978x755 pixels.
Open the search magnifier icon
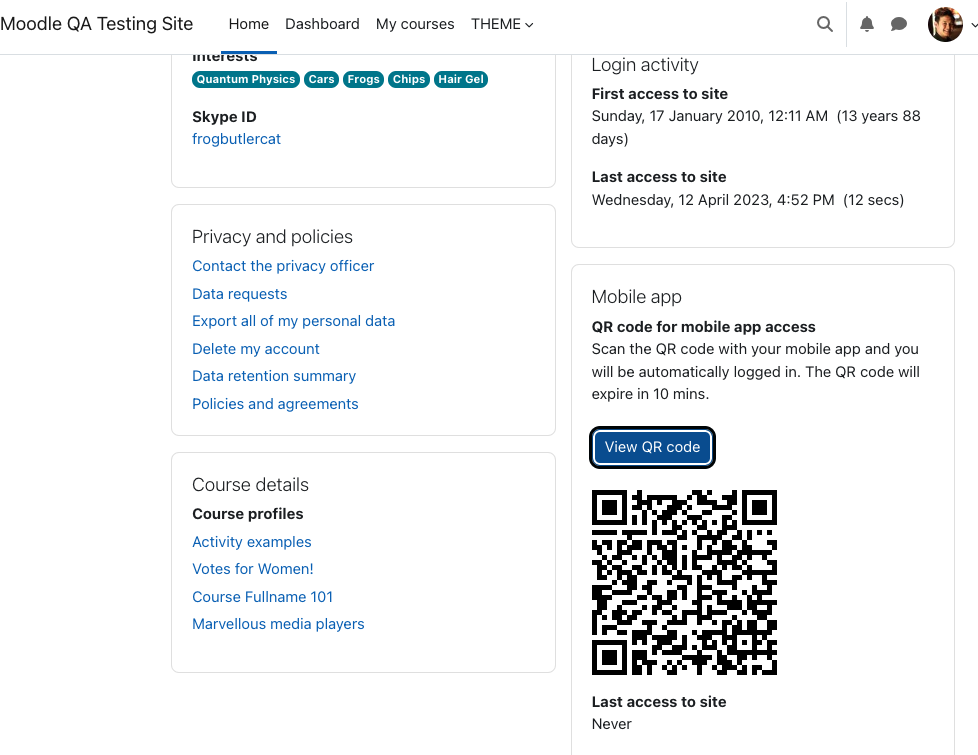825,24
